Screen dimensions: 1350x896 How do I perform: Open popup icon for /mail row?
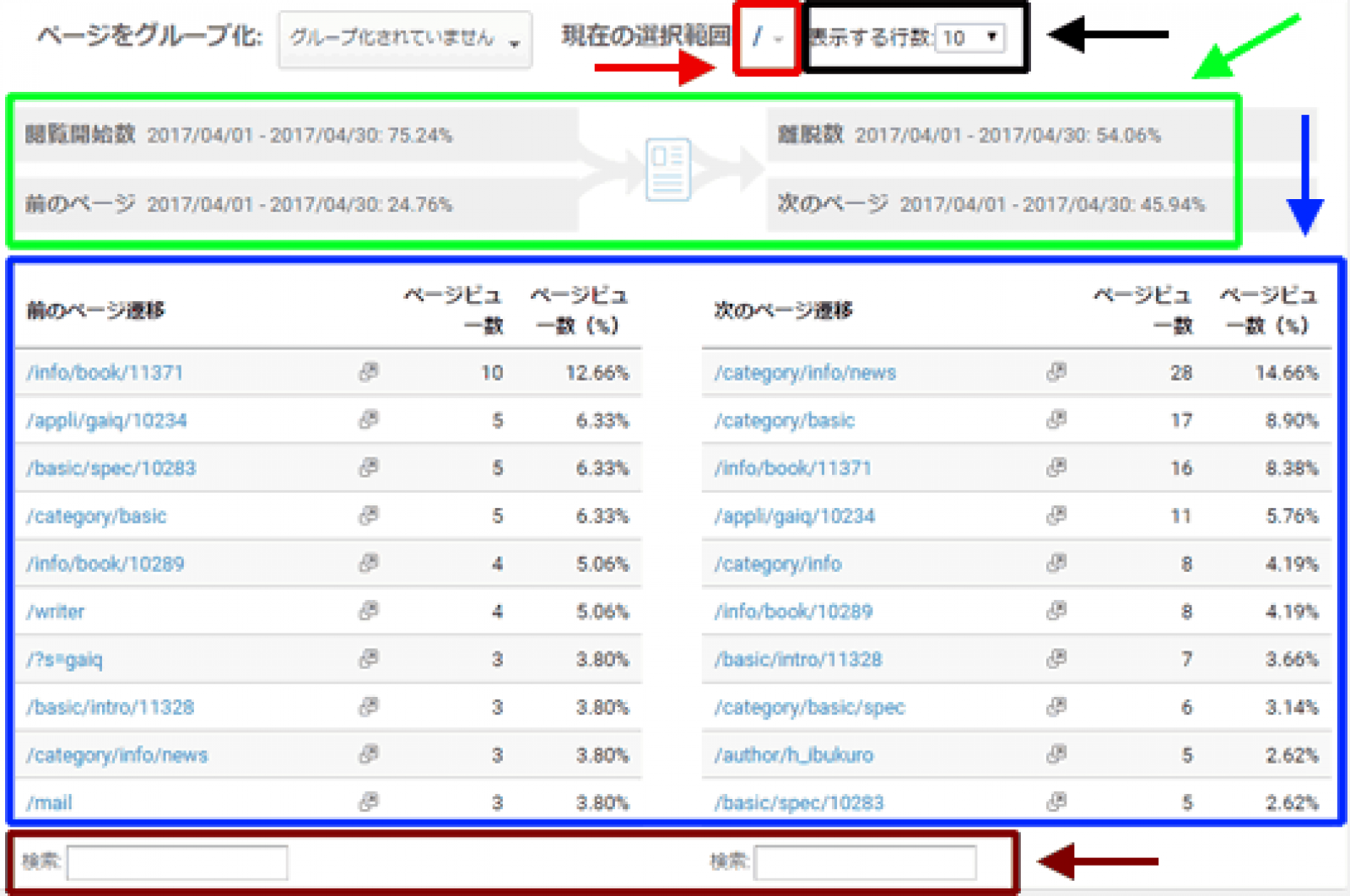point(369,802)
